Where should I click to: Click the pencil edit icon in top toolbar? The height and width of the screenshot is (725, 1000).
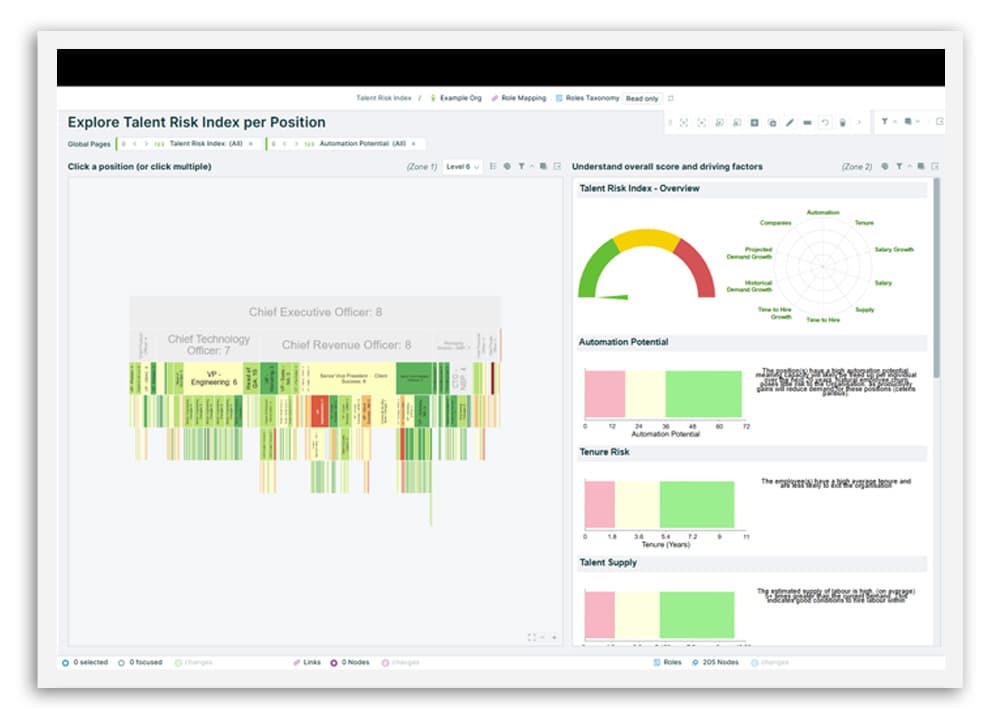pos(789,123)
